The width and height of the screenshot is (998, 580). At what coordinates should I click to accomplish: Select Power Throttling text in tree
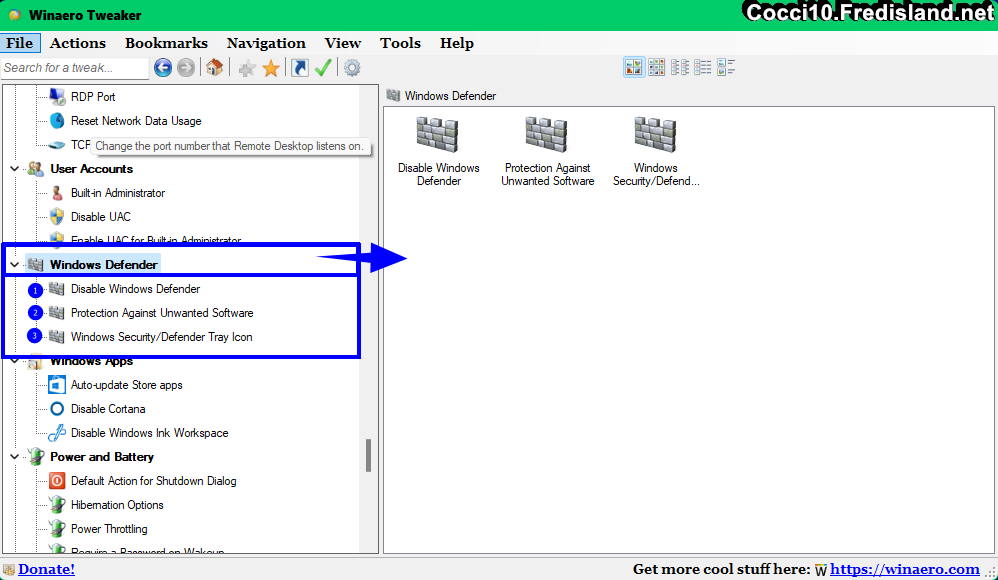click(x=109, y=529)
